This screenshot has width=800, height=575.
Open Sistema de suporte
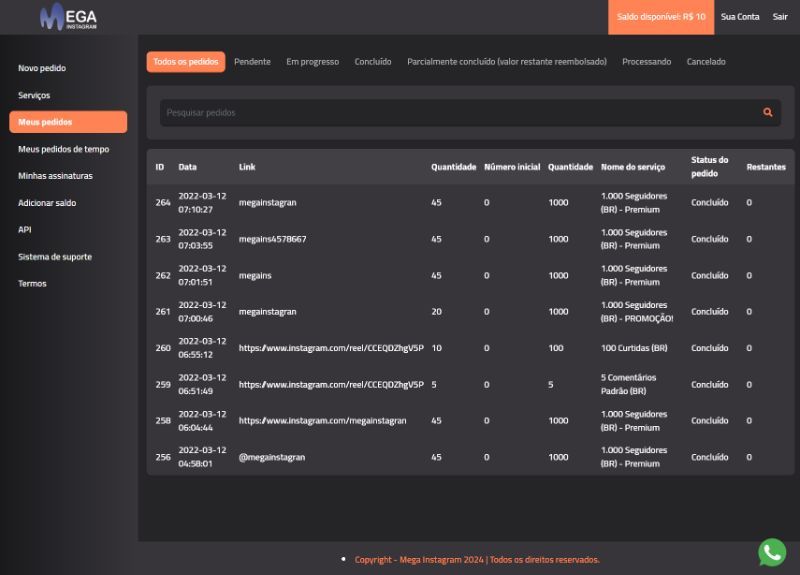tap(55, 257)
